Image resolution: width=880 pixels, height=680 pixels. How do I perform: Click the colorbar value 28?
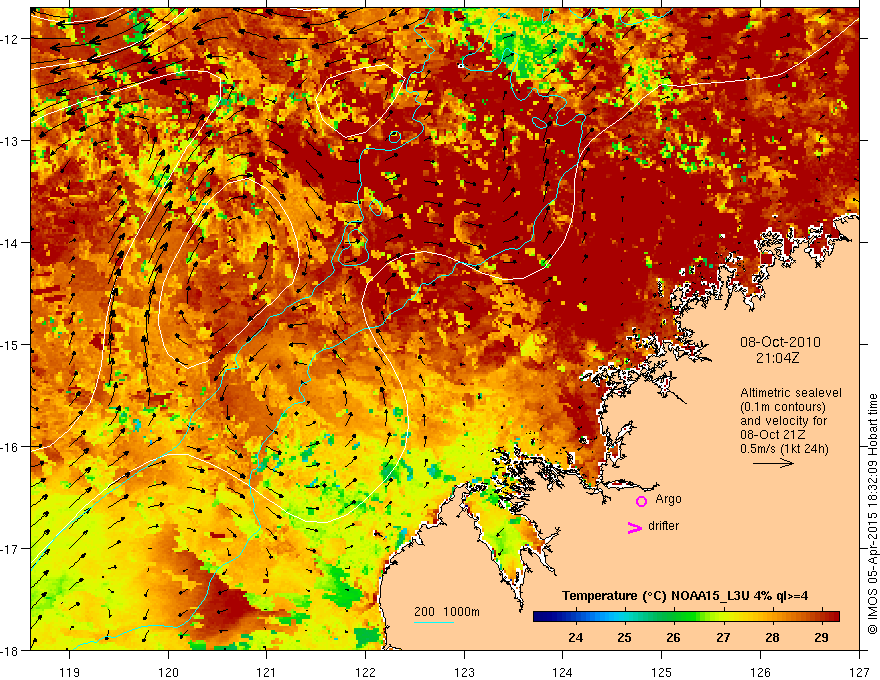coord(772,637)
